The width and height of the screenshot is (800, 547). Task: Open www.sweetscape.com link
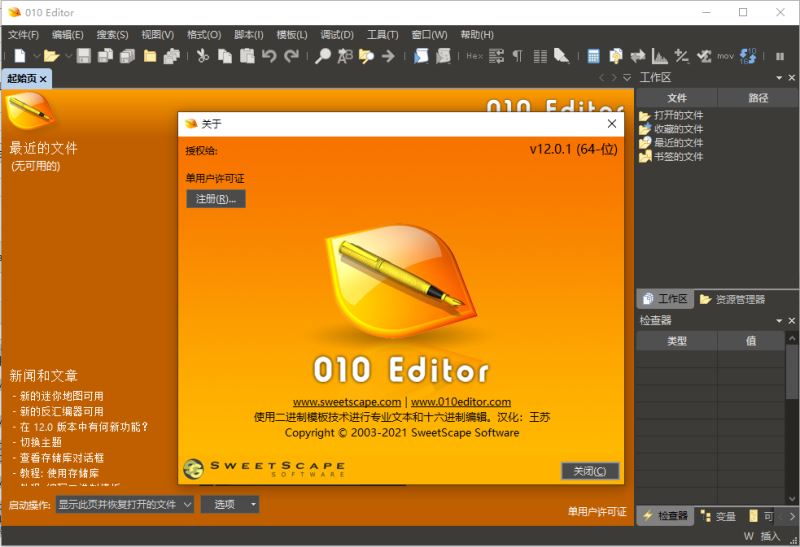point(347,402)
